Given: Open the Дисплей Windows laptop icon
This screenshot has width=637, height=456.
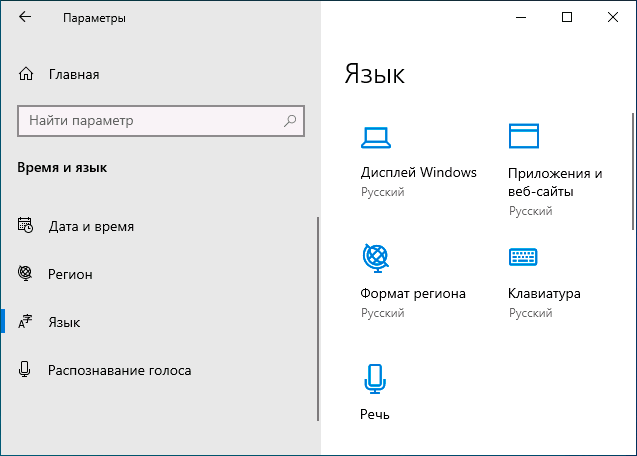Looking at the screenshot, I should tap(376, 138).
